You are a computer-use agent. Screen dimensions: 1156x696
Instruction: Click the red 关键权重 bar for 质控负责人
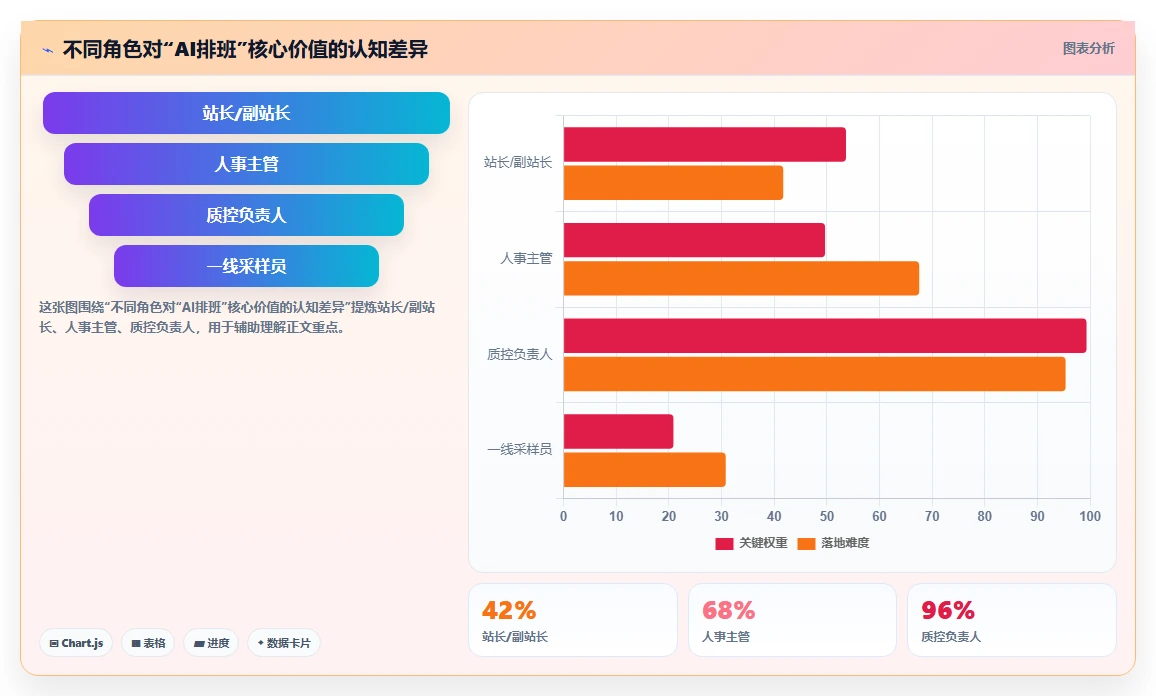[825, 335]
